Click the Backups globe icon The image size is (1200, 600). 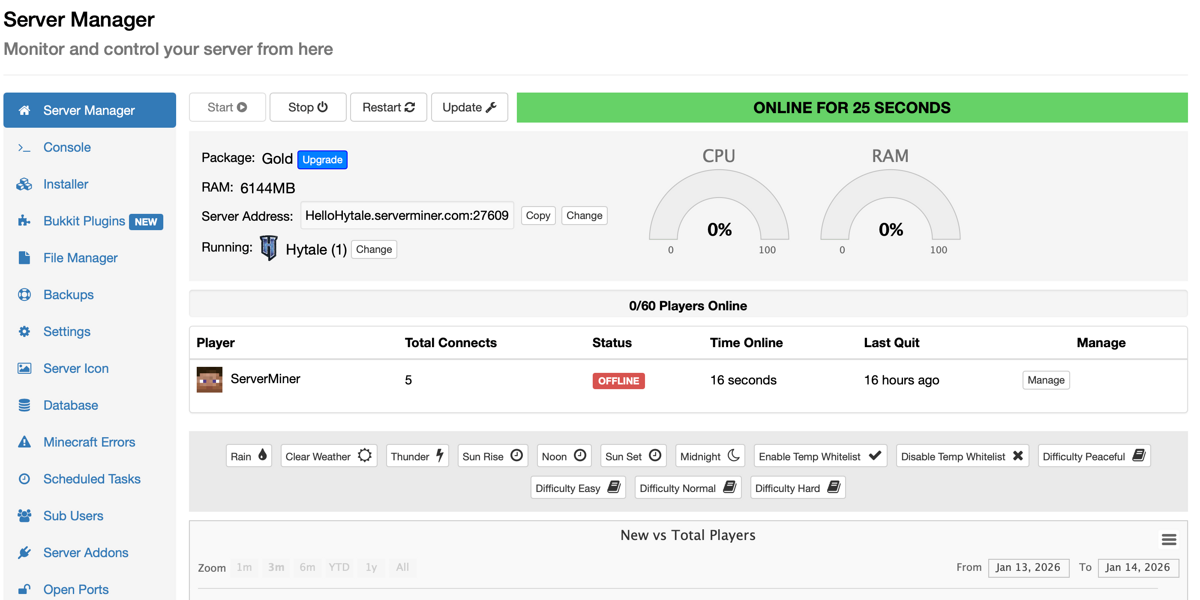point(24,295)
